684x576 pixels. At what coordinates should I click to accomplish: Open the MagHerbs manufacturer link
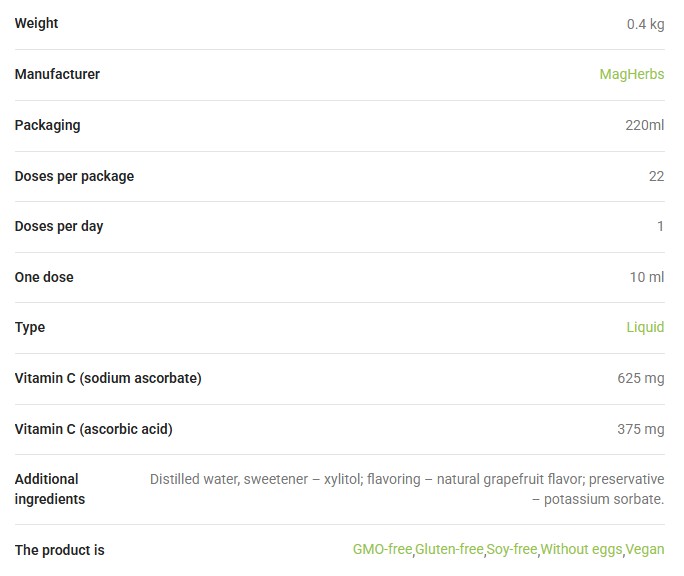click(631, 74)
